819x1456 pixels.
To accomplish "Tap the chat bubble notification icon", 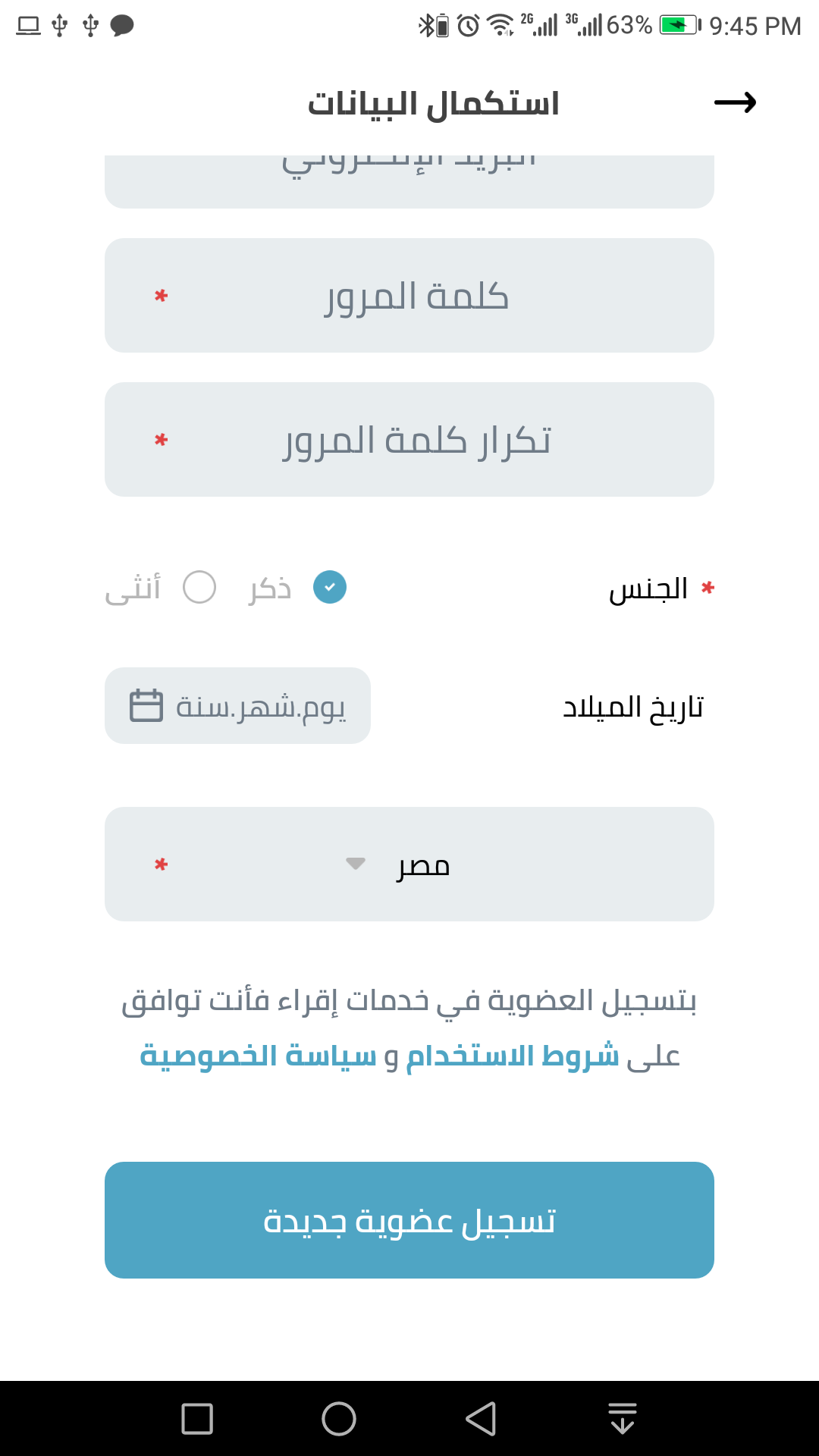I will click(x=122, y=26).
